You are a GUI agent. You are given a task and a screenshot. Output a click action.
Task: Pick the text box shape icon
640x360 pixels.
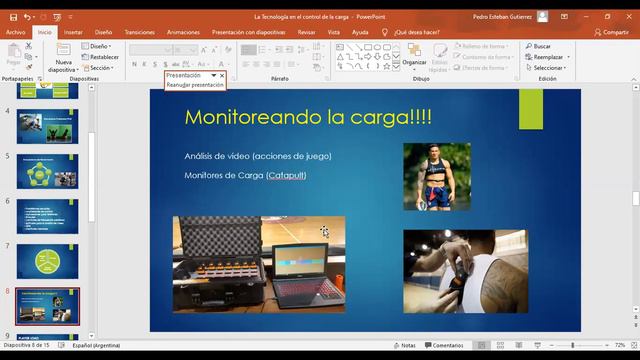(340, 47)
